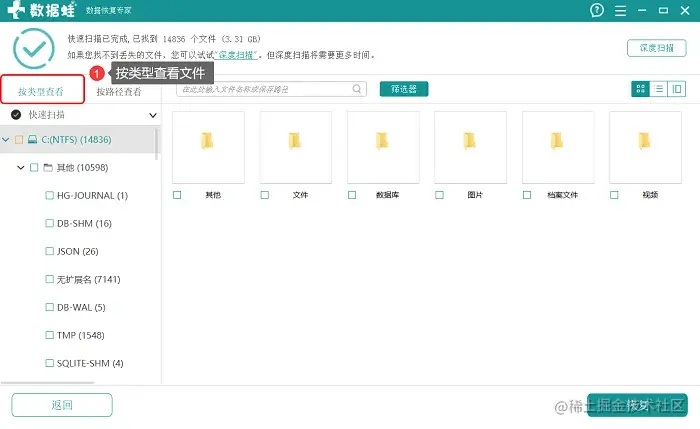Open the 筛选器 filter button

click(x=404, y=89)
